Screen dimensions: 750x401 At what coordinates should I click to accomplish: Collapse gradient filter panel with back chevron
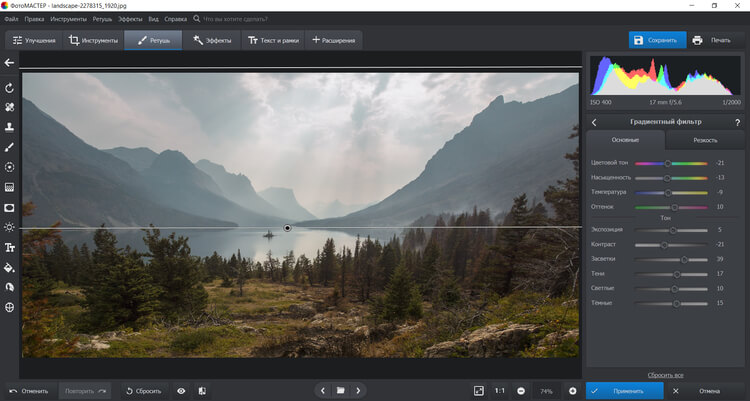(594, 122)
